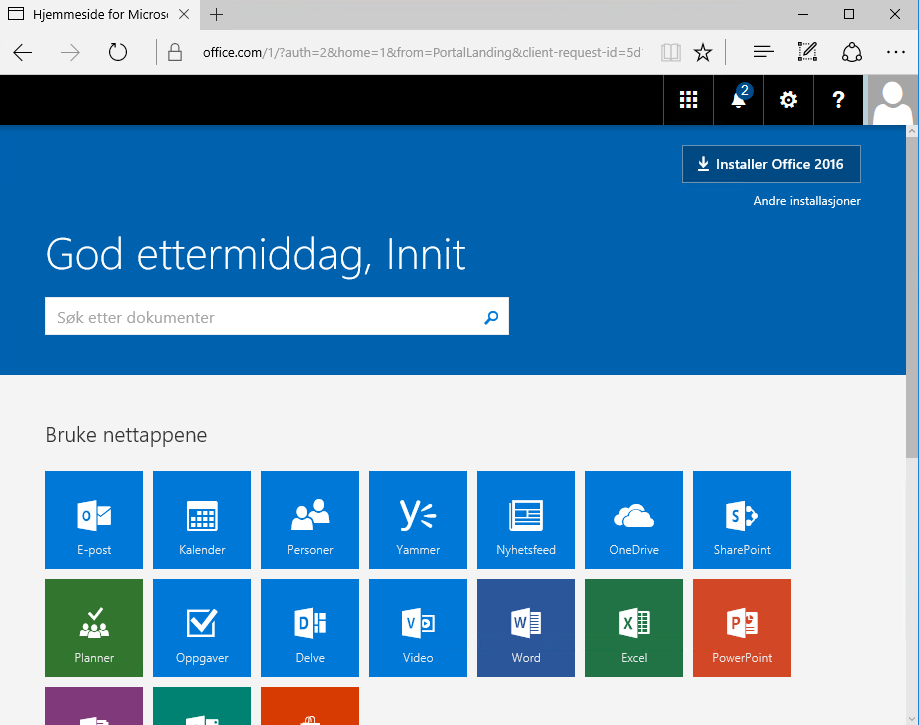The height and width of the screenshot is (725, 919).
Task: Open the OneDrive tile
Action: 634,520
